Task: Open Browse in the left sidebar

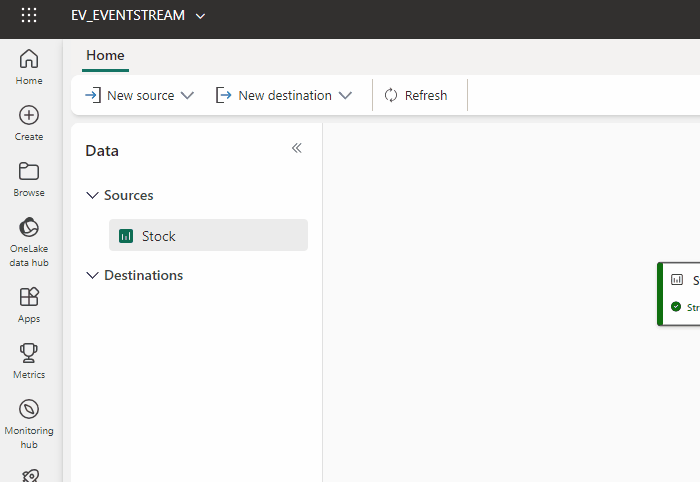Action: (29, 179)
